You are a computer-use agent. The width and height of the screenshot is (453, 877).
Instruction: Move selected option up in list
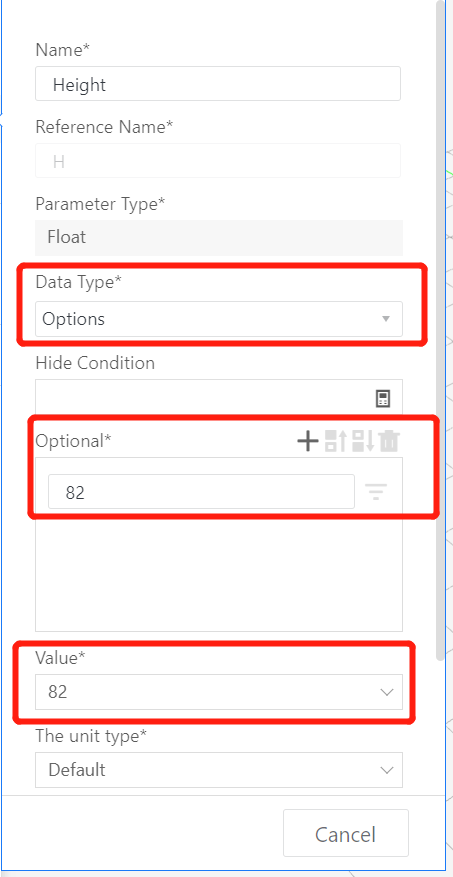tap(336, 441)
